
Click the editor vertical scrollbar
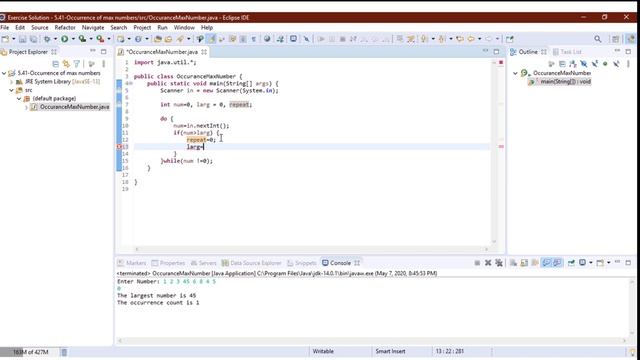coord(494,151)
